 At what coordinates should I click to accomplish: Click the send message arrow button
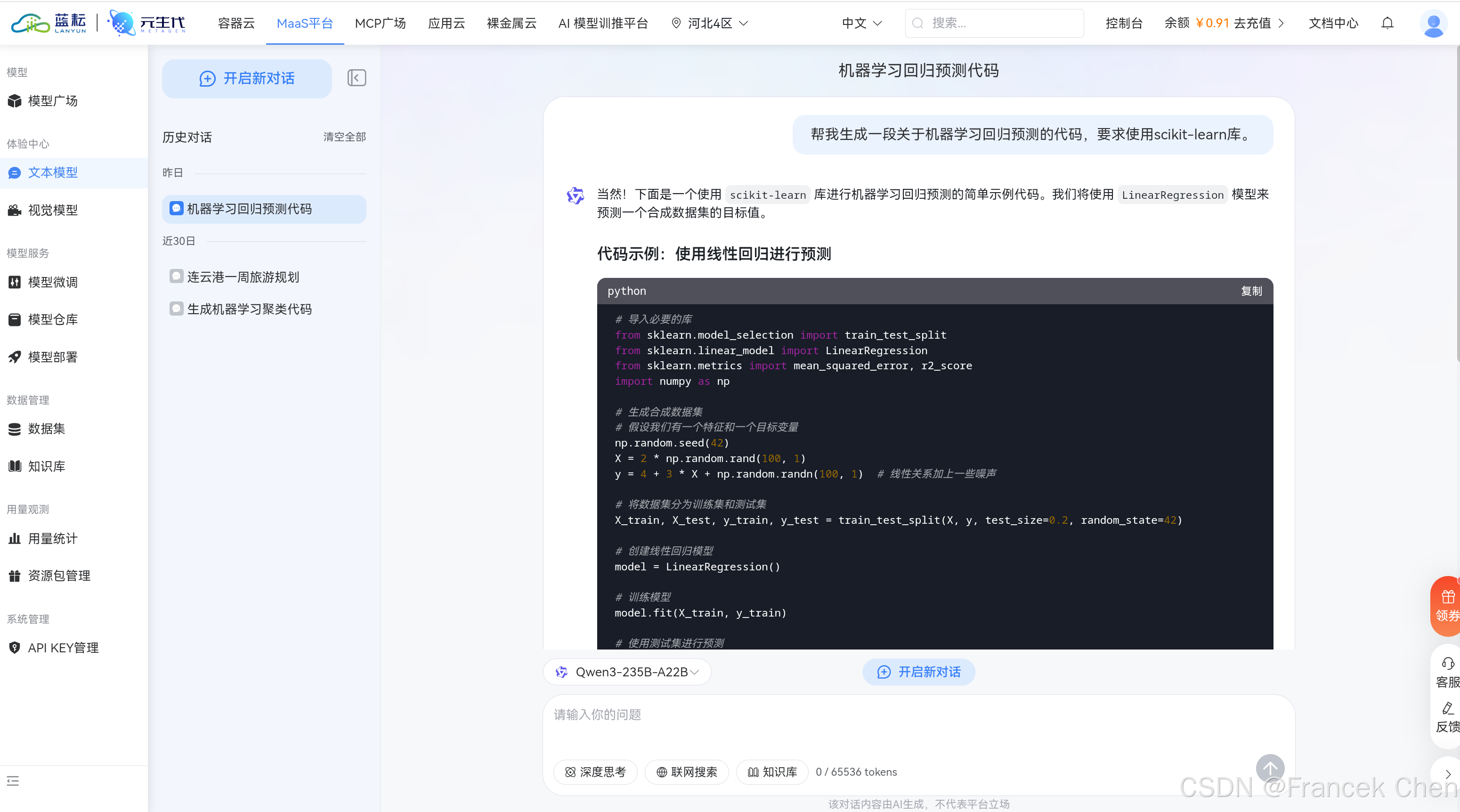(x=1270, y=768)
